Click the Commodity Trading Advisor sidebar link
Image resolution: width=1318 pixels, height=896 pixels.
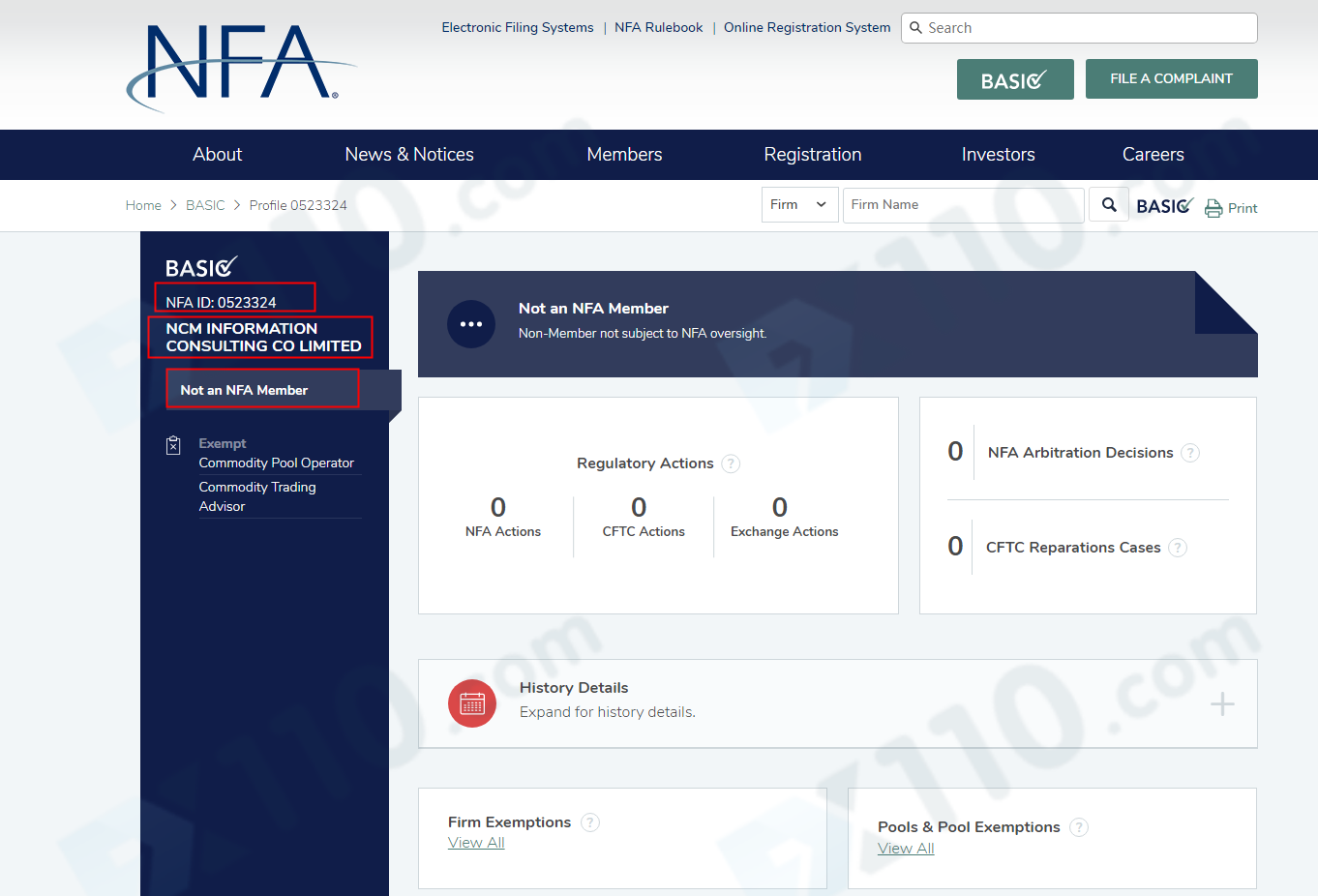[x=257, y=496]
